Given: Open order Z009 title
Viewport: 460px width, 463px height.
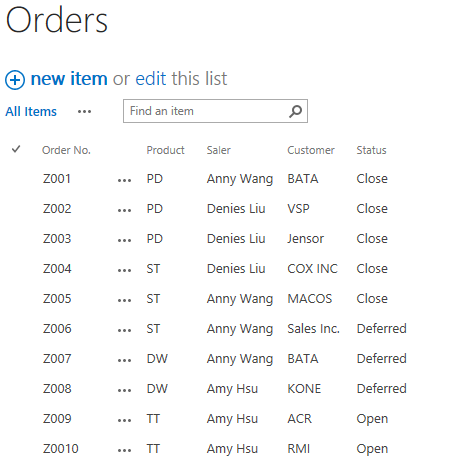Looking at the screenshot, I should [x=57, y=418].
